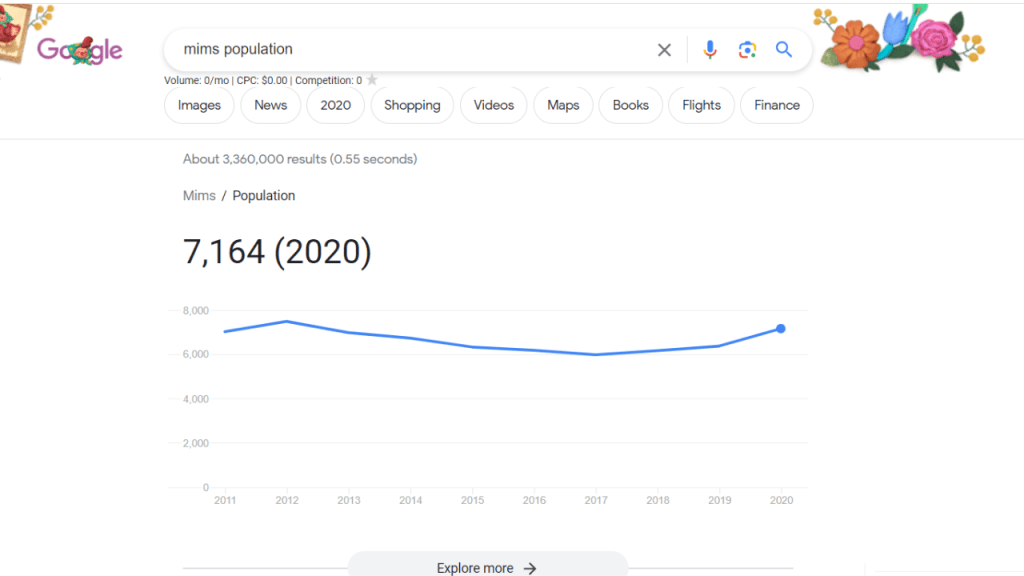This screenshot has height=576, width=1024.
Task: Select the Finance filter chip
Action: click(x=776, y=105)
